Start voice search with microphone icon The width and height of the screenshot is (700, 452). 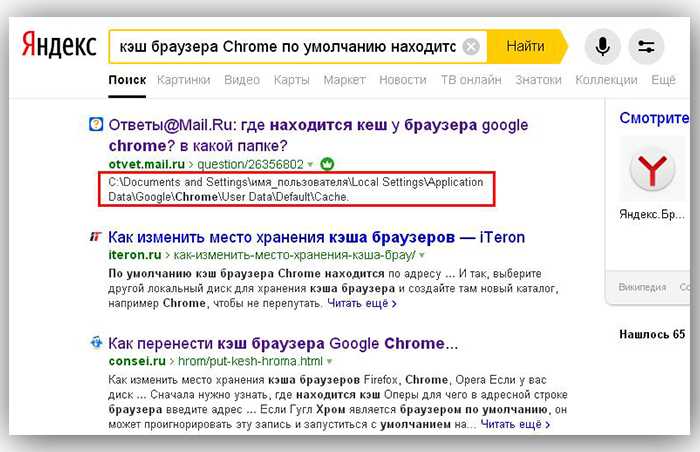tap(602, 46)
